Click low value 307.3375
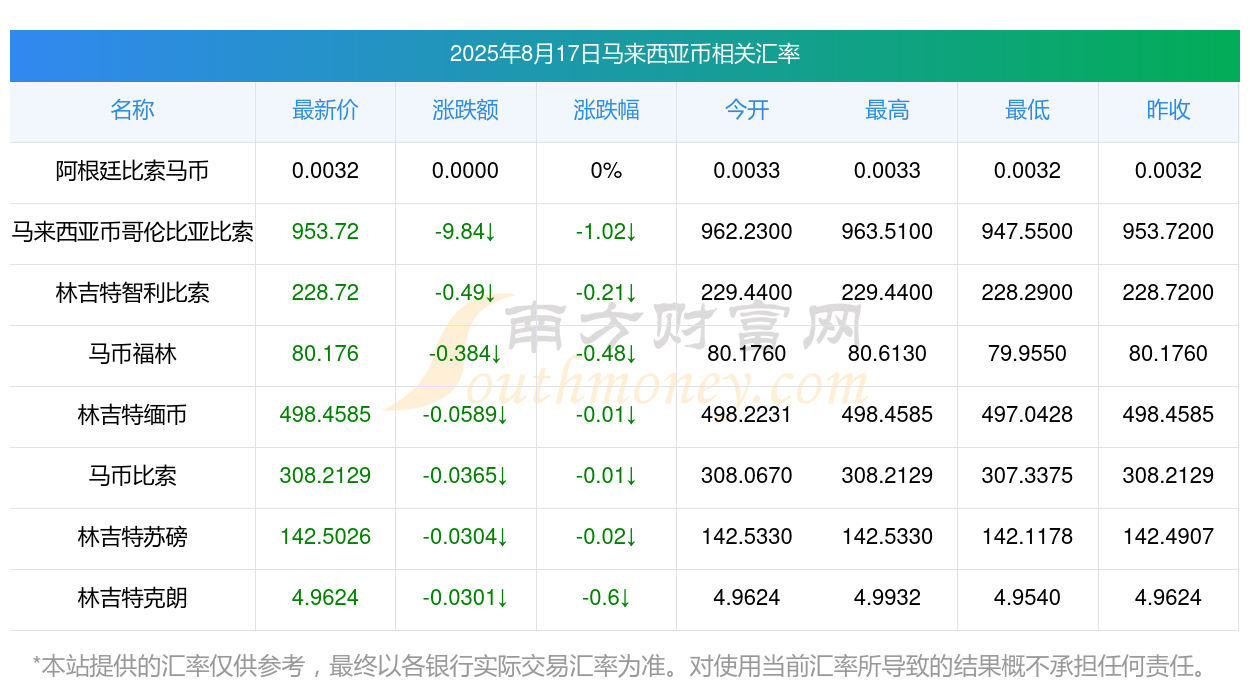 [1027, 476]
